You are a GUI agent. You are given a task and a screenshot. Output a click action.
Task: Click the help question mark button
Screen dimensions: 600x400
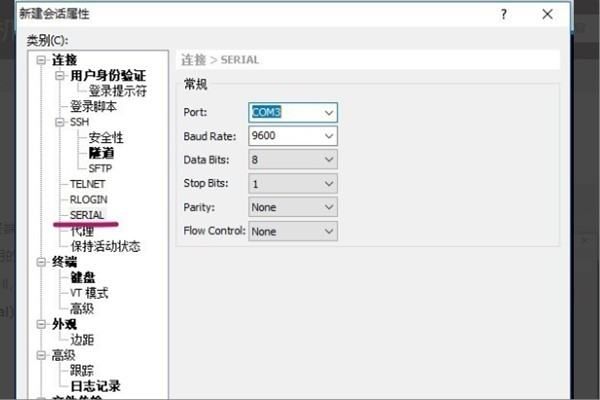tap(504, 15)
